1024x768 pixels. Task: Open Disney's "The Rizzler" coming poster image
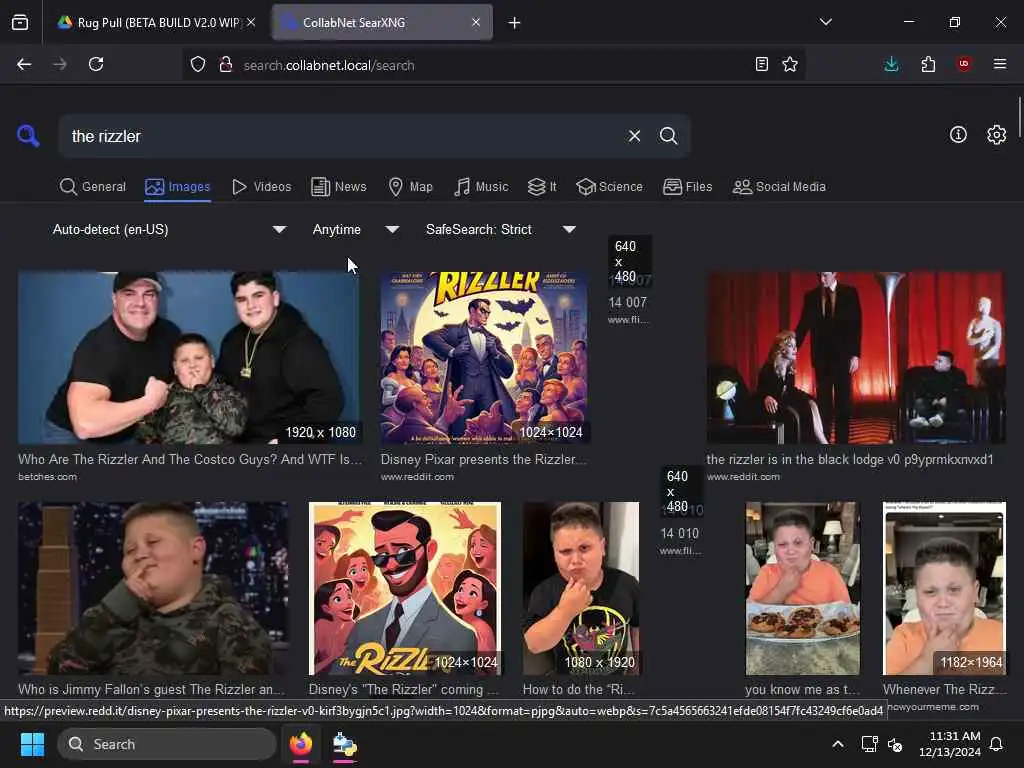coord(405,588)
